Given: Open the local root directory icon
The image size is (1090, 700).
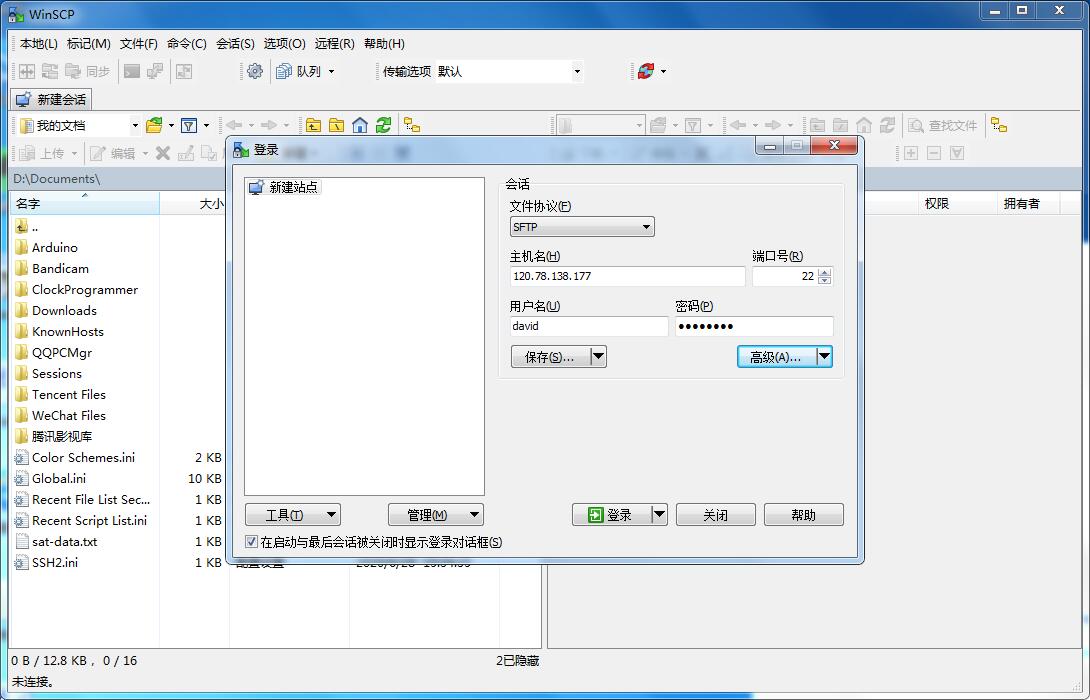Looking at the screenshot, I should tap(336, 125).
